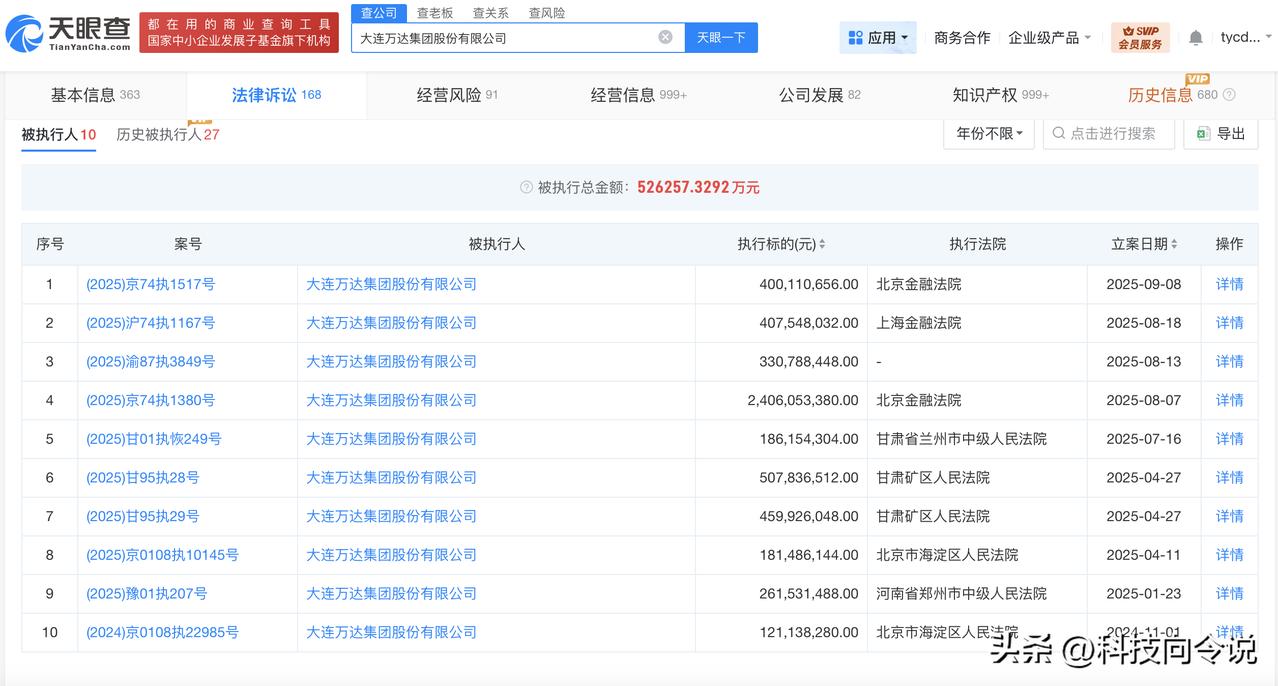Open case (2025)豫01执207号

pos(146,593)
